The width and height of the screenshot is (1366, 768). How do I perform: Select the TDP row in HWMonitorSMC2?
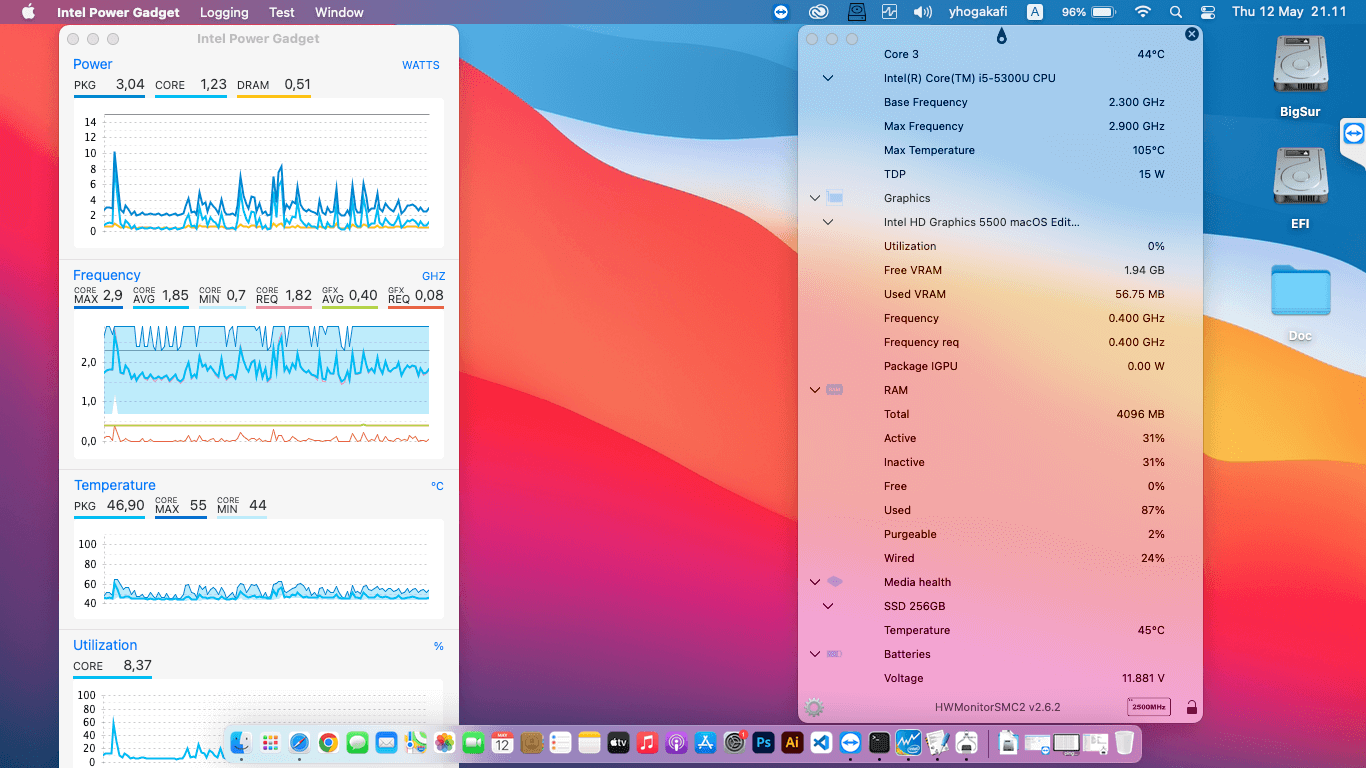coord(1000,174)
